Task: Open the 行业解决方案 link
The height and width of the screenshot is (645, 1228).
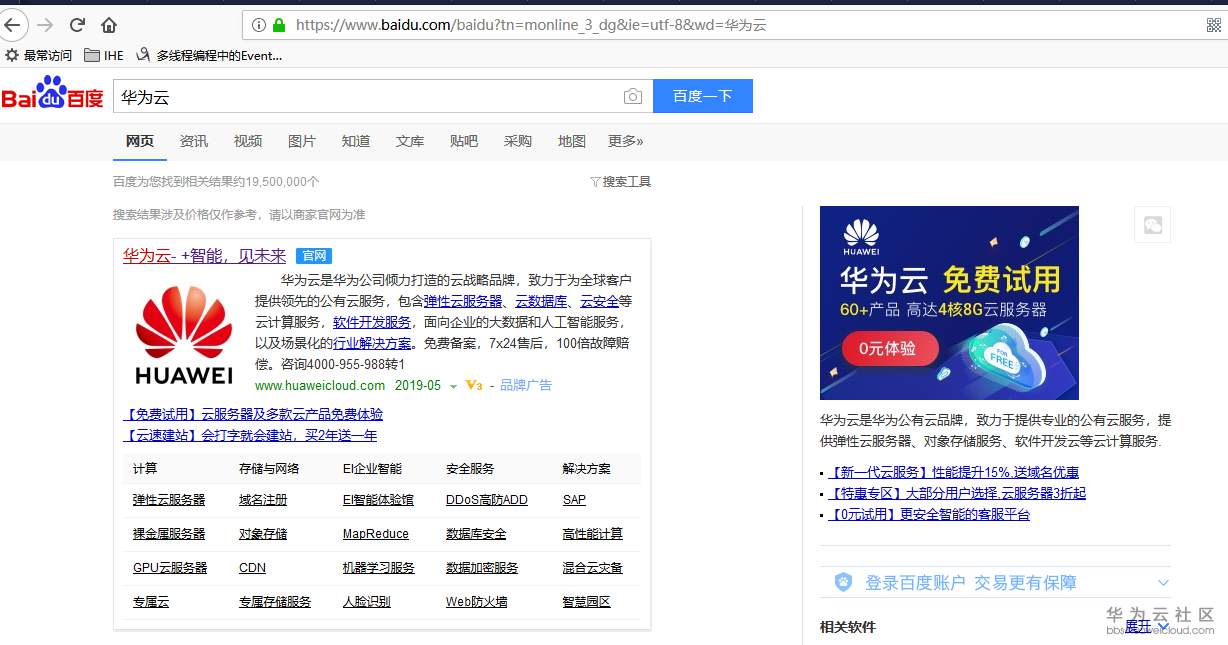Action: [x=372, y=343]
